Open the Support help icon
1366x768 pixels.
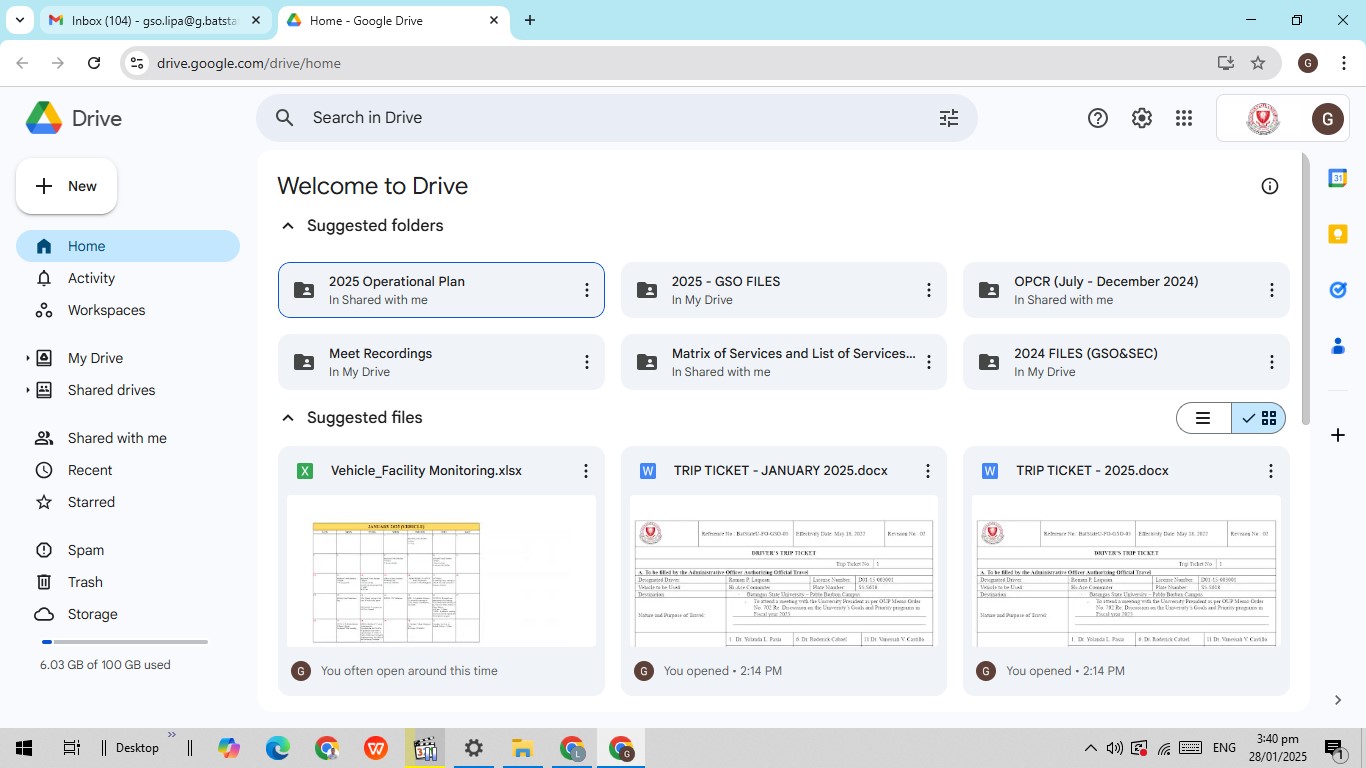(x=1098, y=118)
